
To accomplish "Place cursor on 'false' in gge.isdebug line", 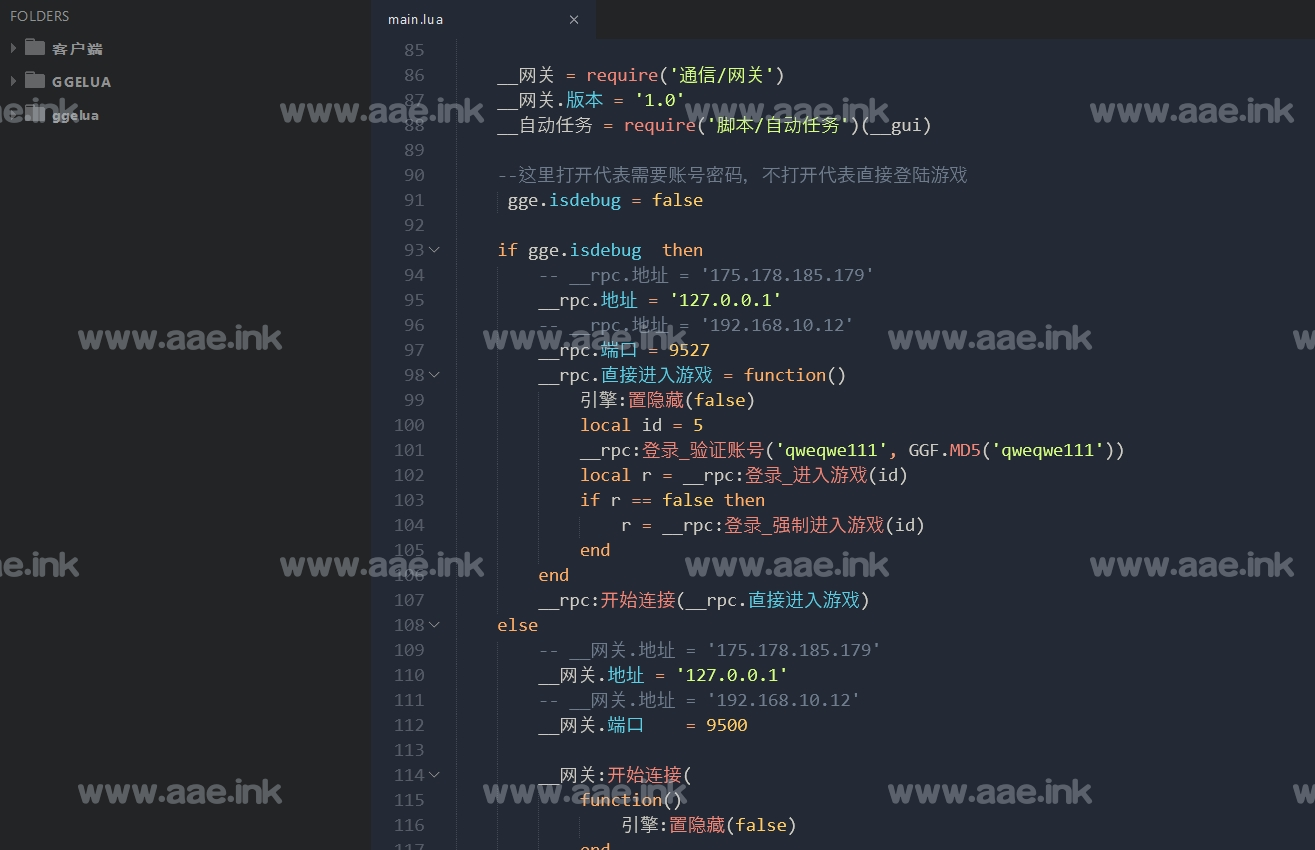I will 677,200.
